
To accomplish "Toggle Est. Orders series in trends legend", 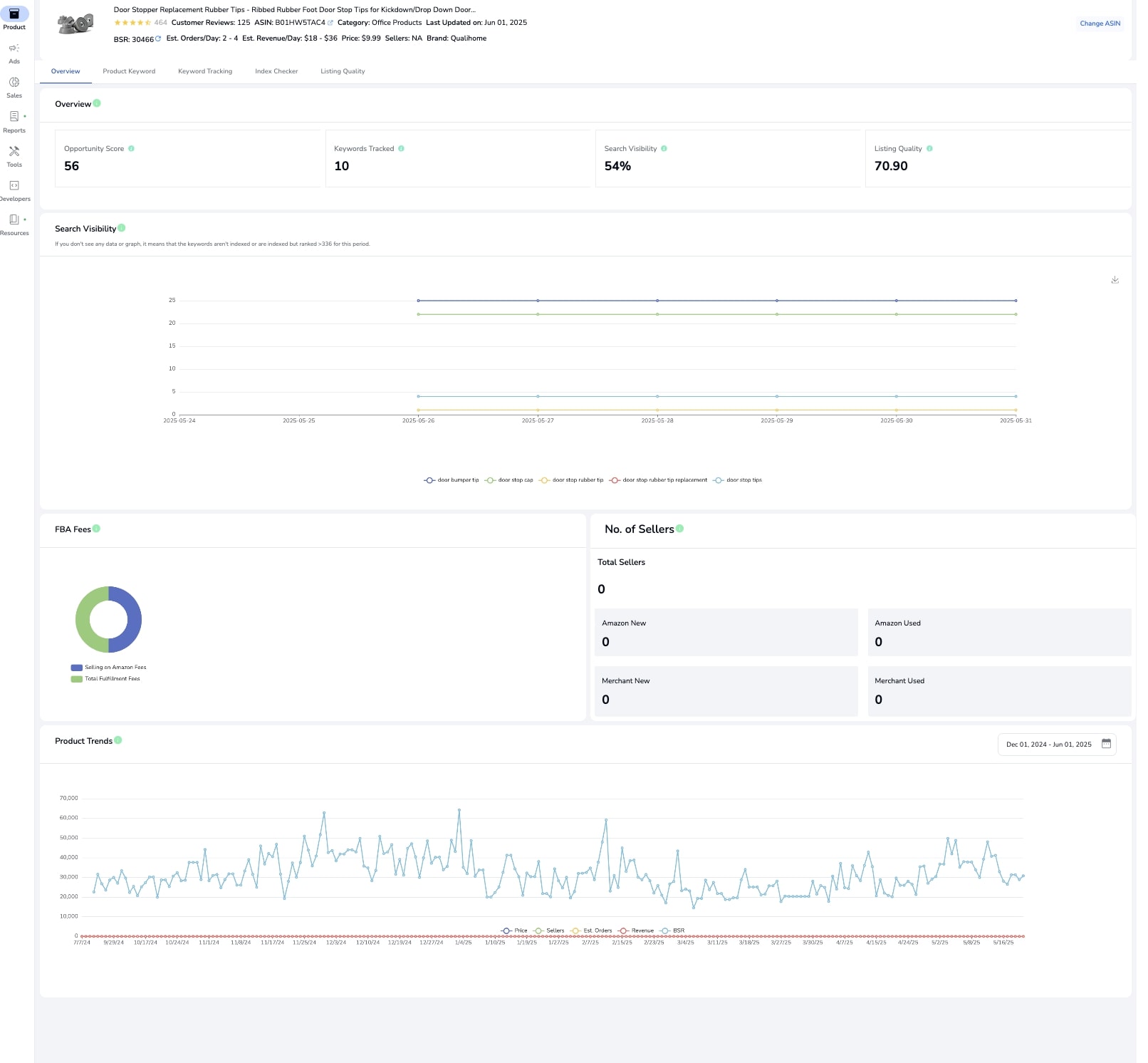I will click(591, 930).
